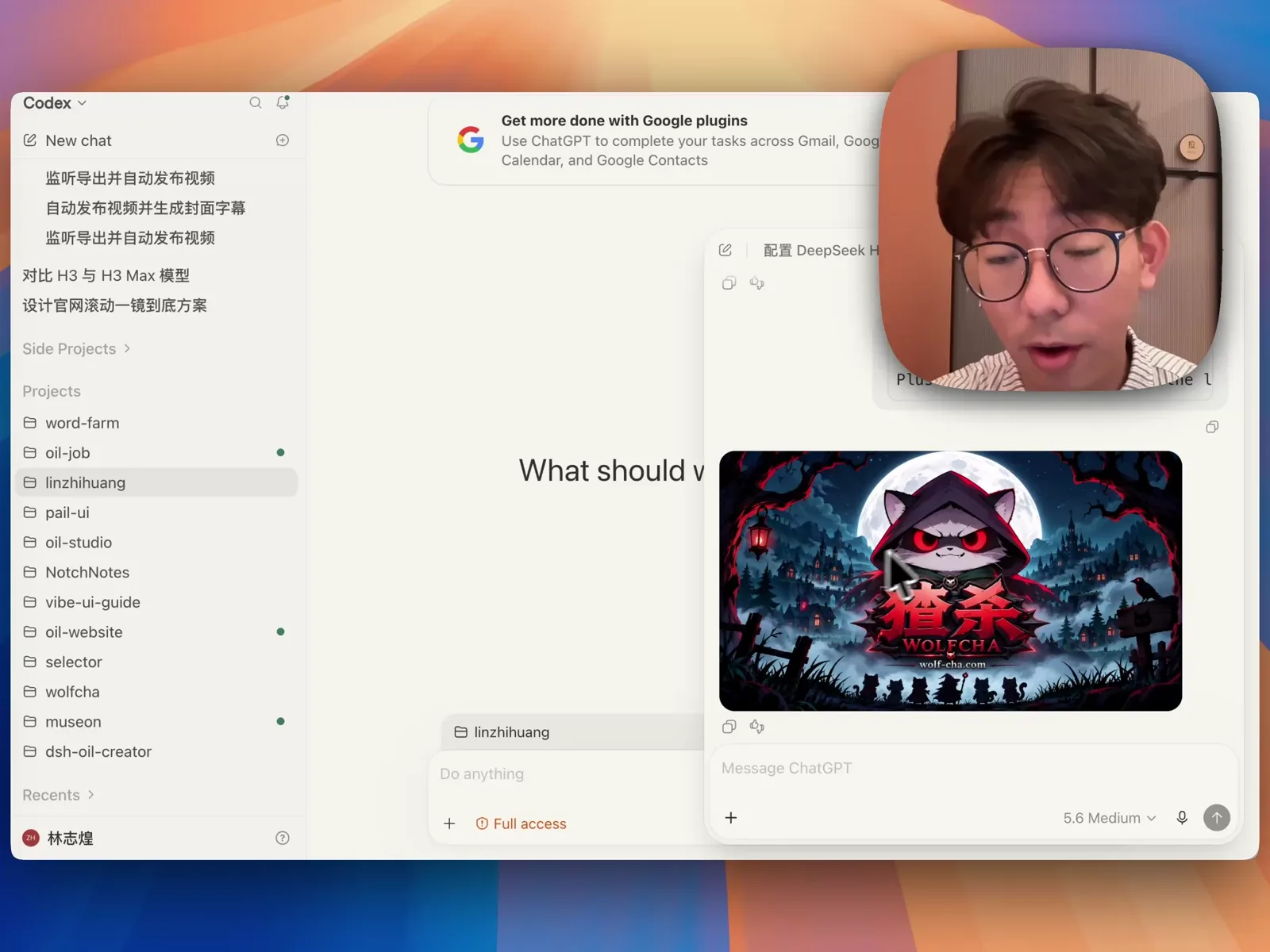Click the Google logo in plugins banner
The height and width of the screenshot is (952, 1270).
coord(471,140)
